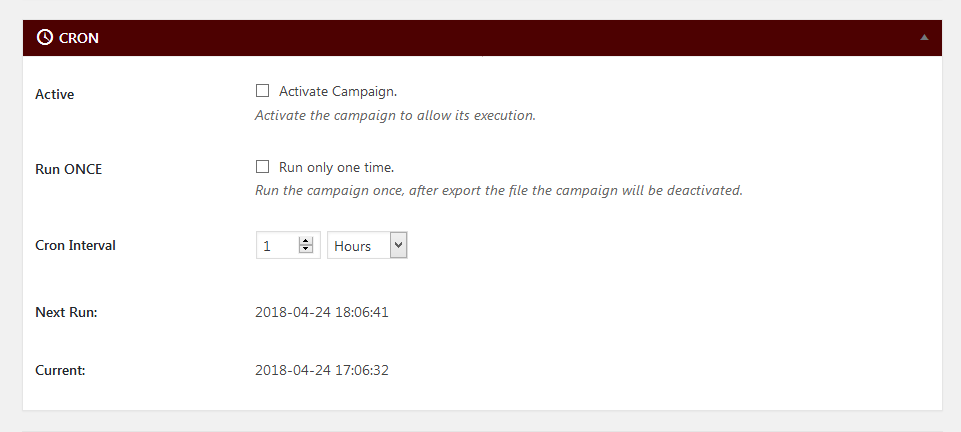Tick the Run only one time checkbox

pos(262,167)
